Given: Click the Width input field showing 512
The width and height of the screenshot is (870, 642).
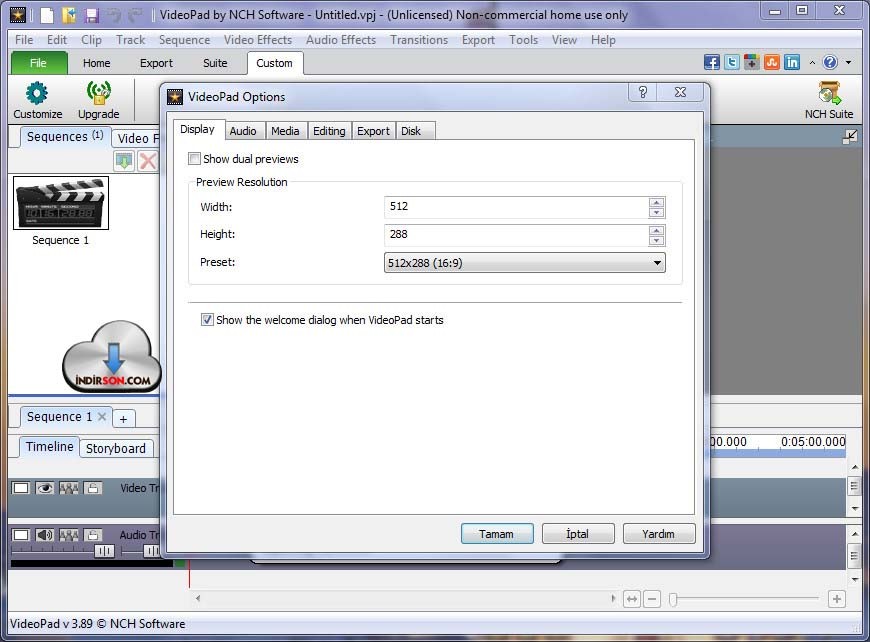Looking at the screenshot, I should point(516,207).
